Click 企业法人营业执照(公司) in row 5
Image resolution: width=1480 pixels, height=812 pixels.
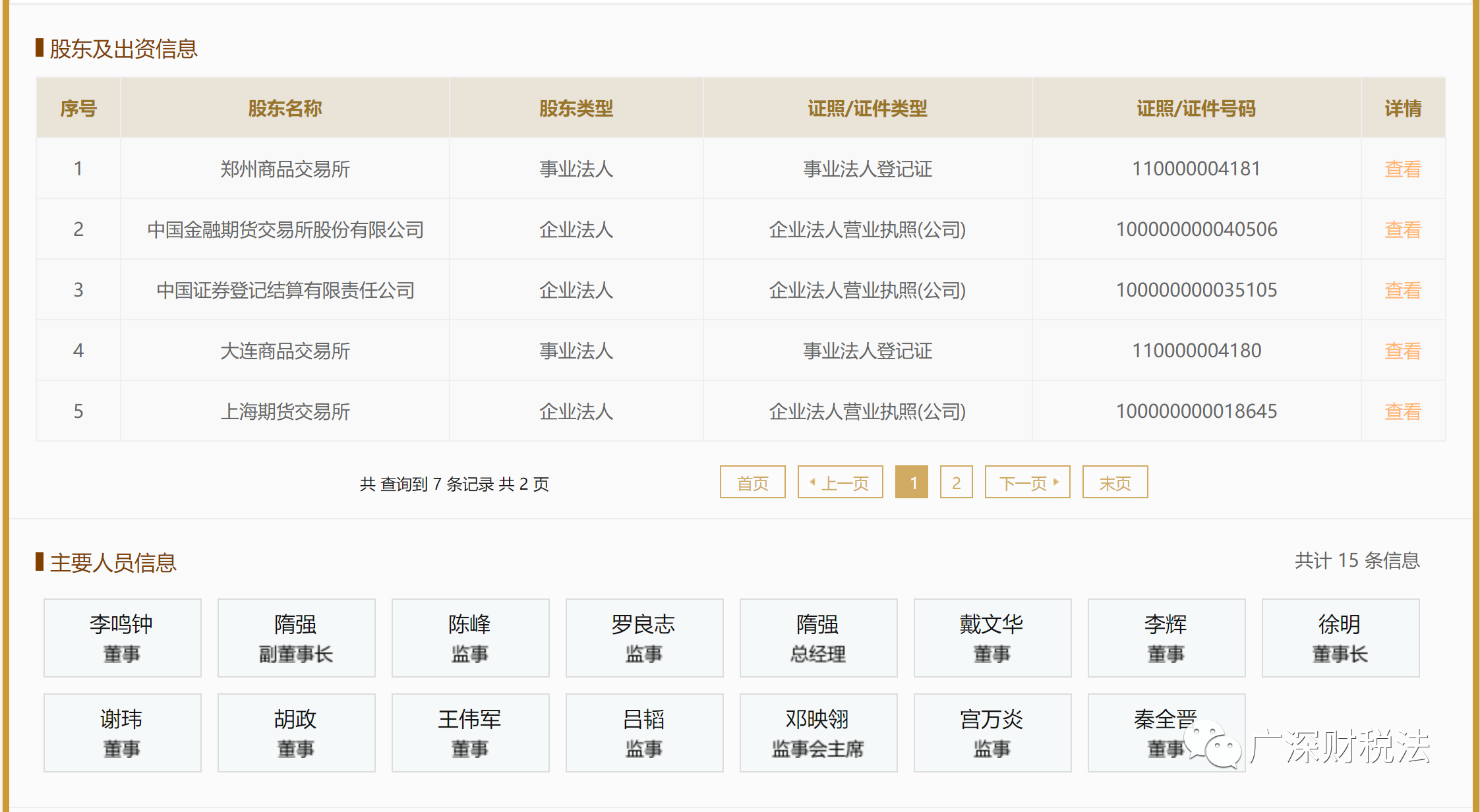tap(868, 412)
